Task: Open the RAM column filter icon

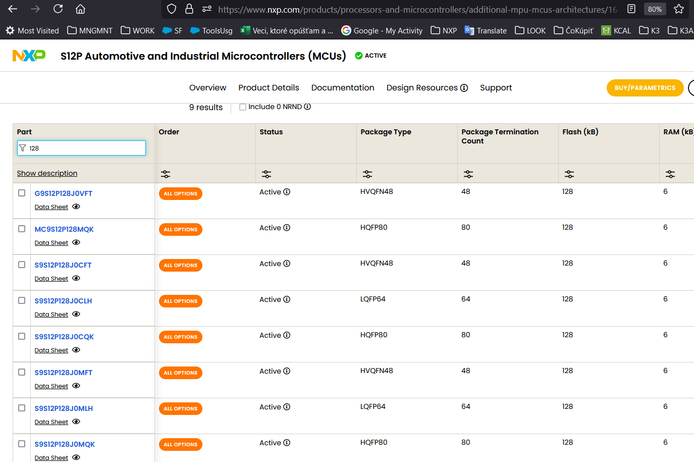Action: (670, 174)
